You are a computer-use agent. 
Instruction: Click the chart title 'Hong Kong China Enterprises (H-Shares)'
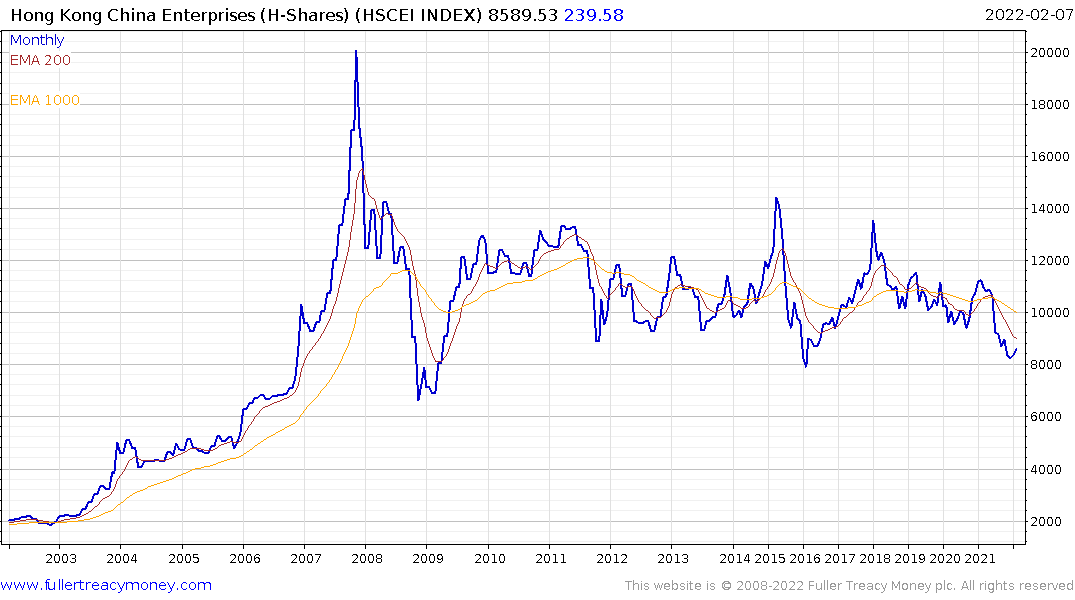[x=180, y=15]
